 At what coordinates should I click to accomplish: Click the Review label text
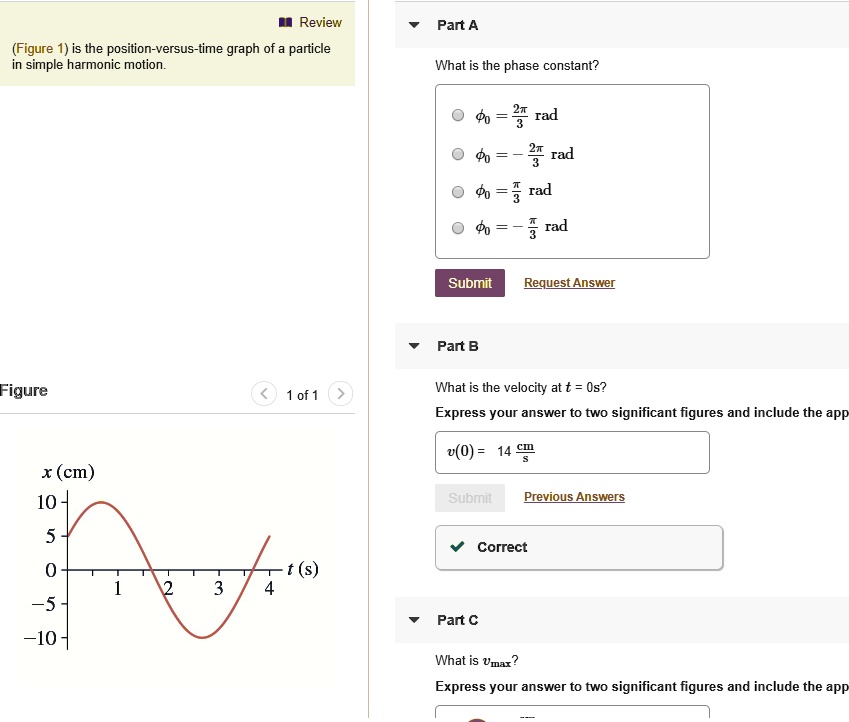click(323, 22)
